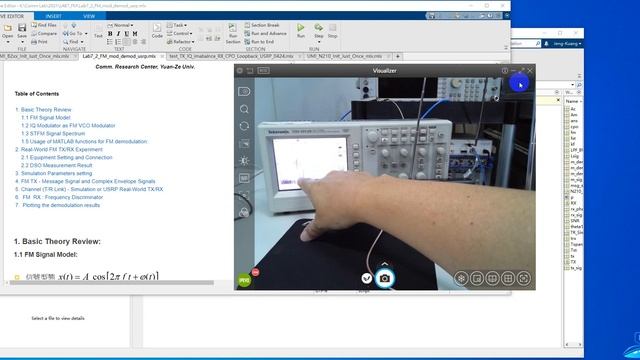Screen dimensions: 640x360
Task: Toggle italic formatting
Action: click(x=118, y=33)
